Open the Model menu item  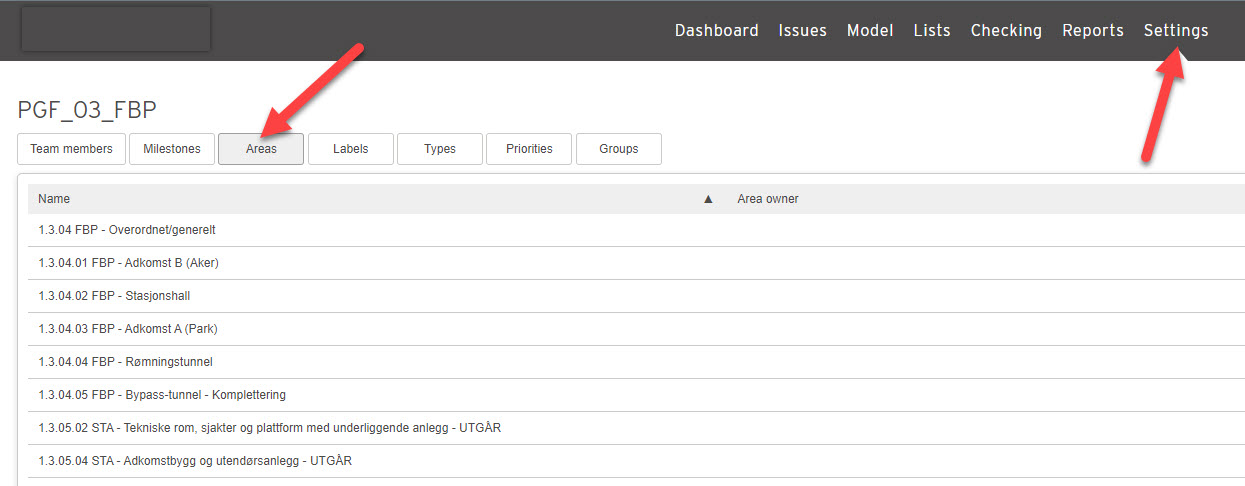870,31
